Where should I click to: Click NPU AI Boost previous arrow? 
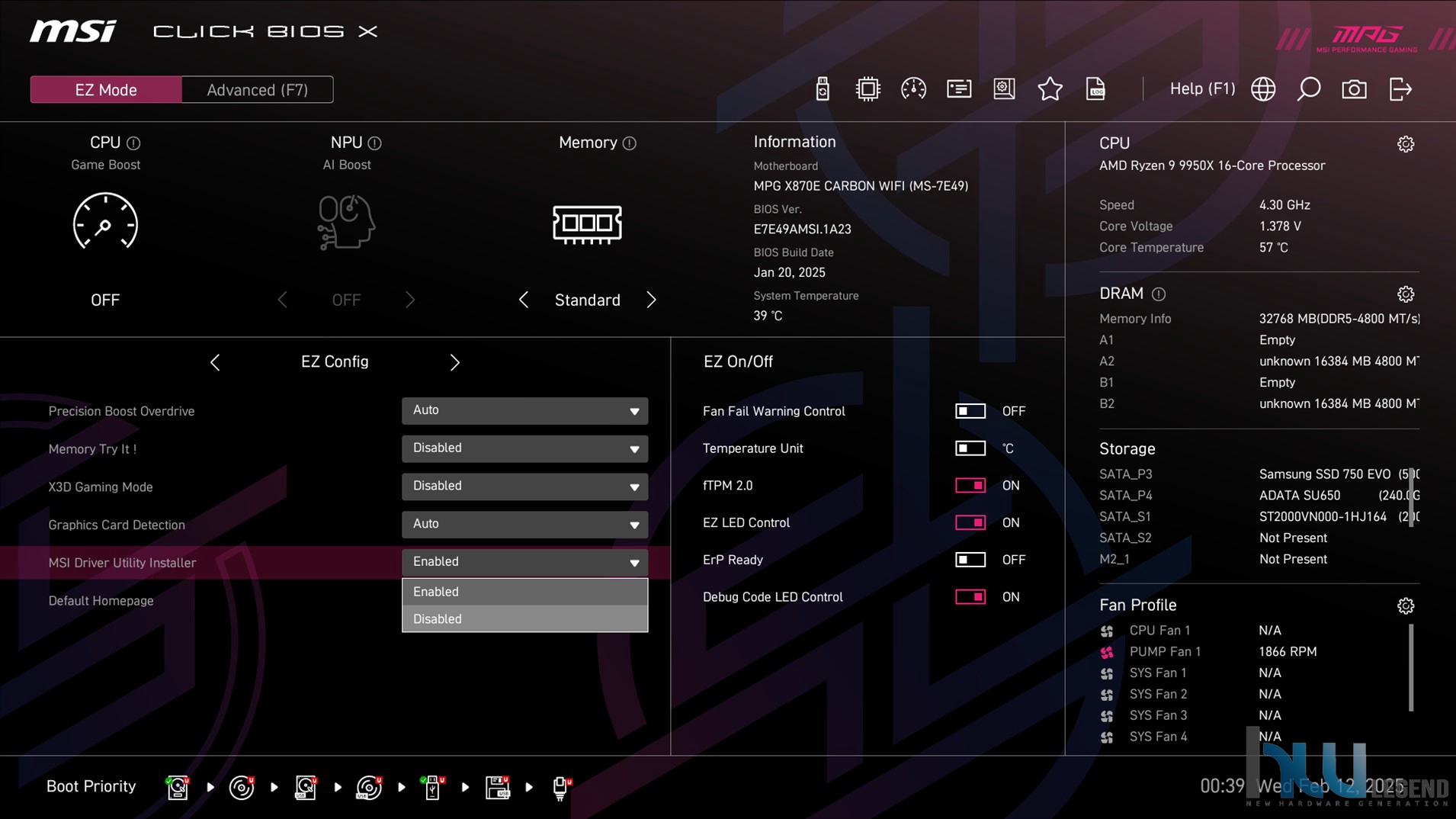point(282,300)
